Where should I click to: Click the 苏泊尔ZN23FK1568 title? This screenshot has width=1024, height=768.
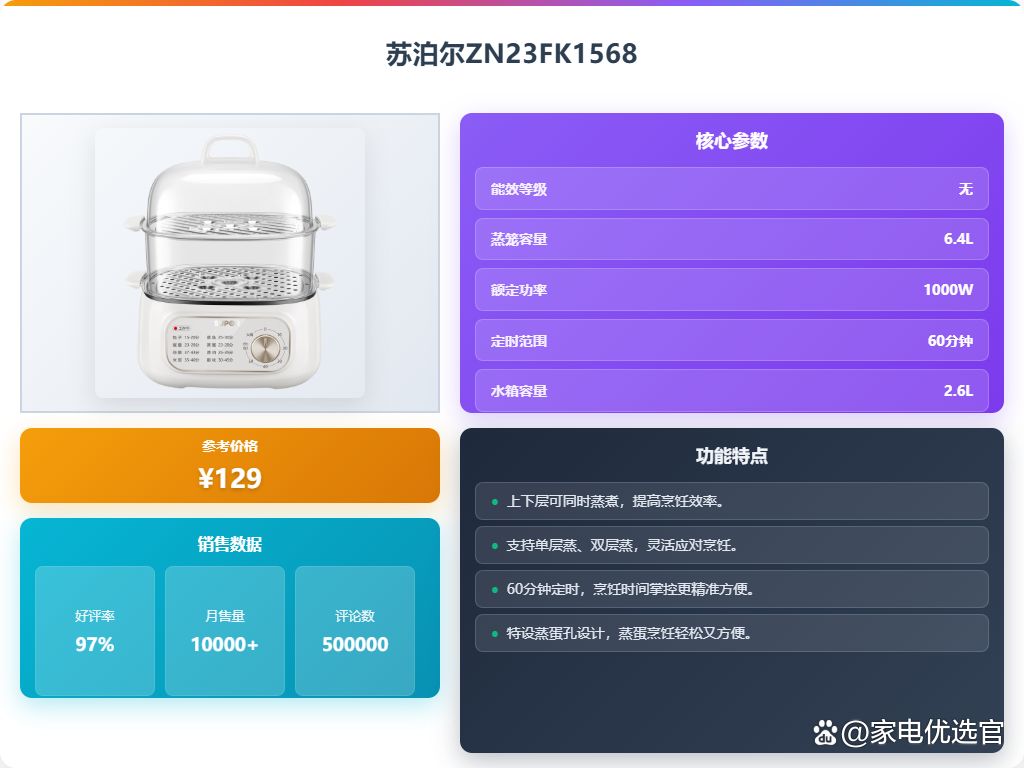click(511, 54)
